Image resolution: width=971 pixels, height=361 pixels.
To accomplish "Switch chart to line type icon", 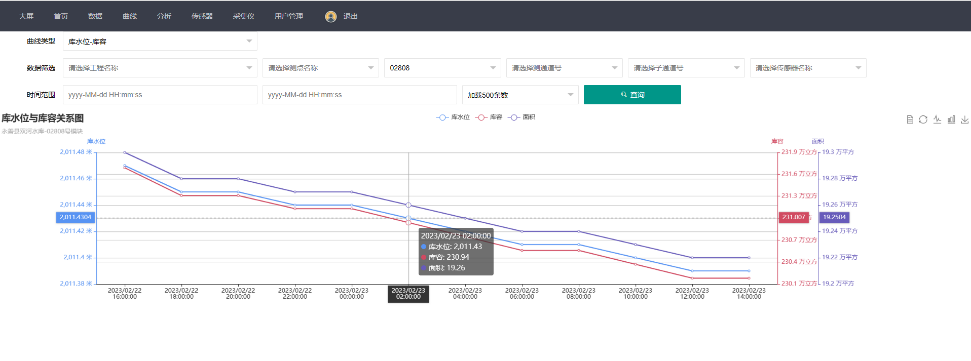I will [x=938, y=120].
